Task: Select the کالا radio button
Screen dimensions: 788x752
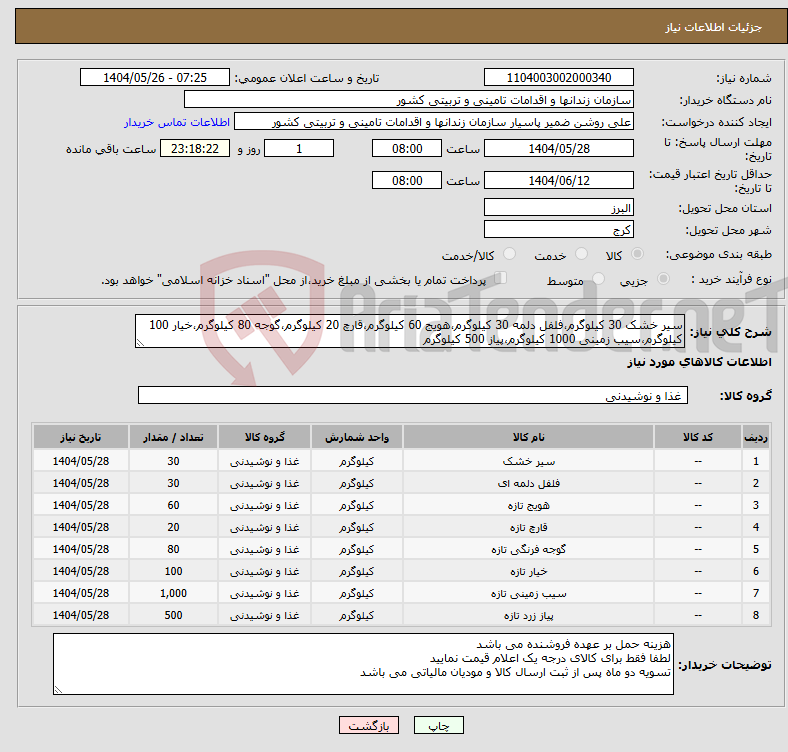Action: [637, 254]
